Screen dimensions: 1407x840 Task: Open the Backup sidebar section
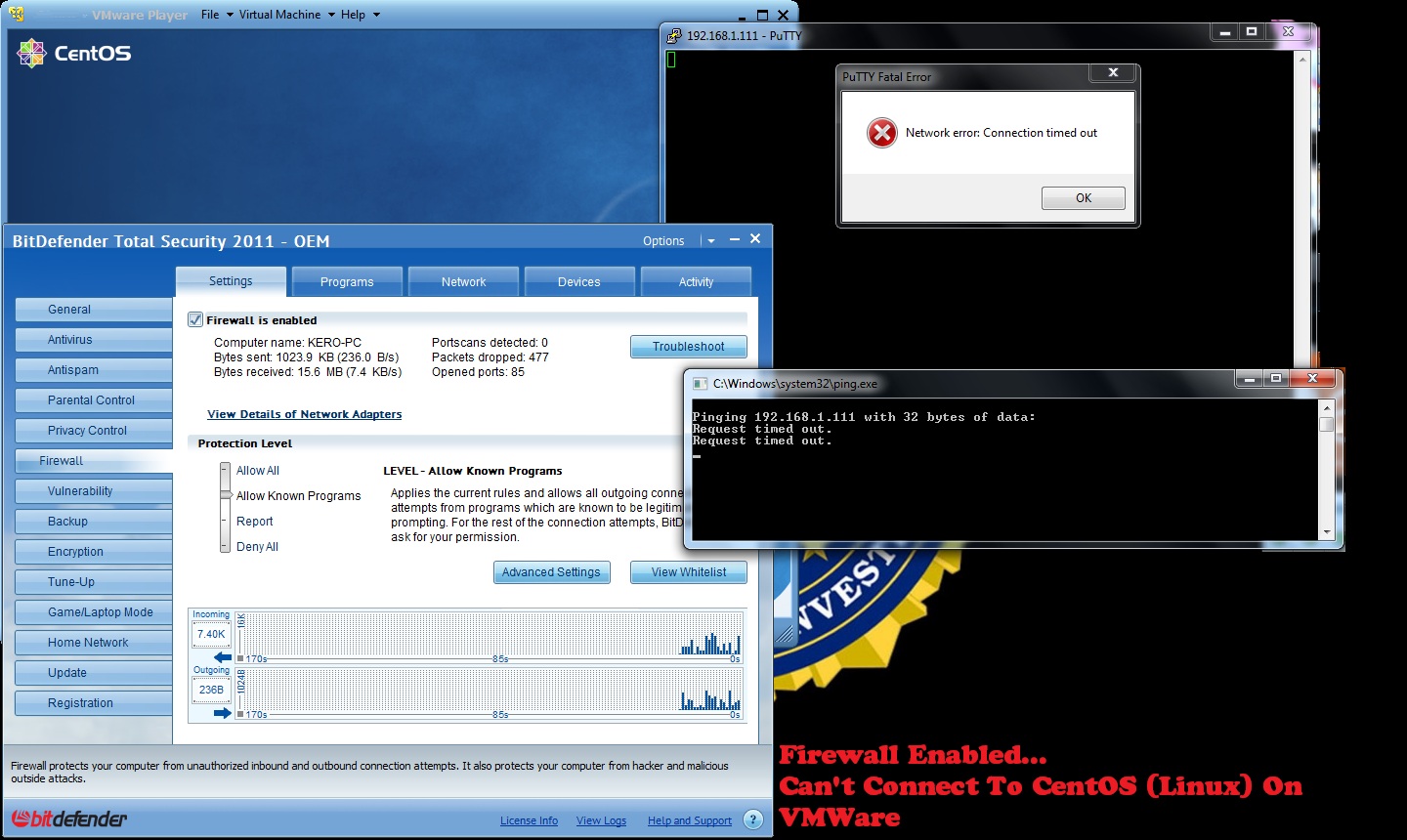click(x=94, y=522)
